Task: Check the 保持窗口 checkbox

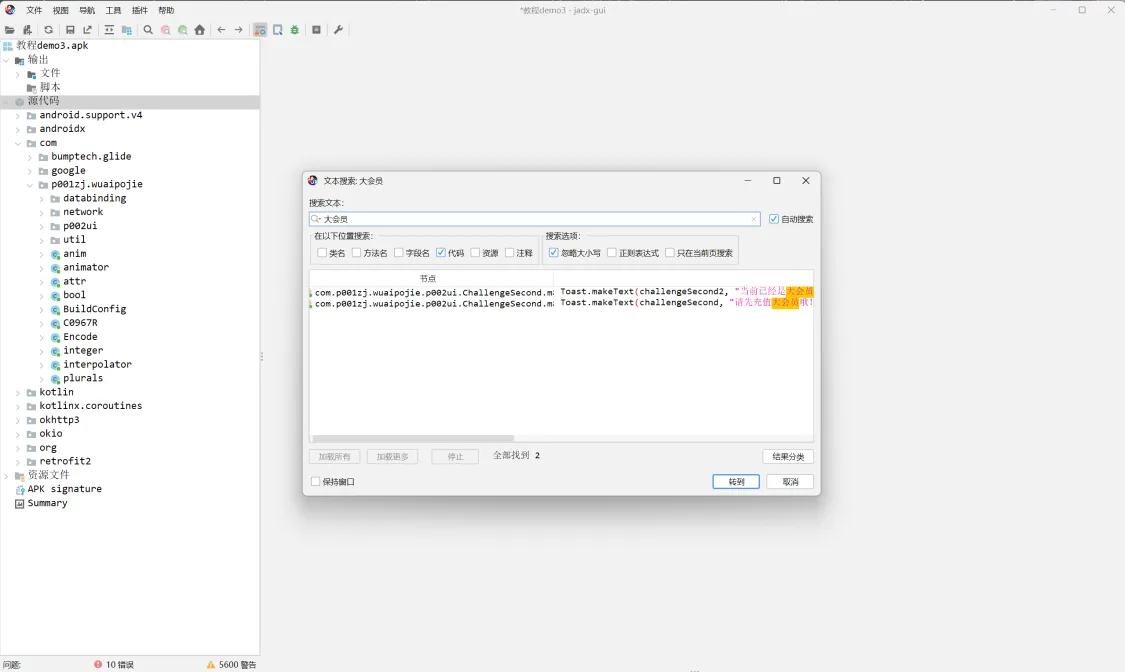Action: point(316,481)
